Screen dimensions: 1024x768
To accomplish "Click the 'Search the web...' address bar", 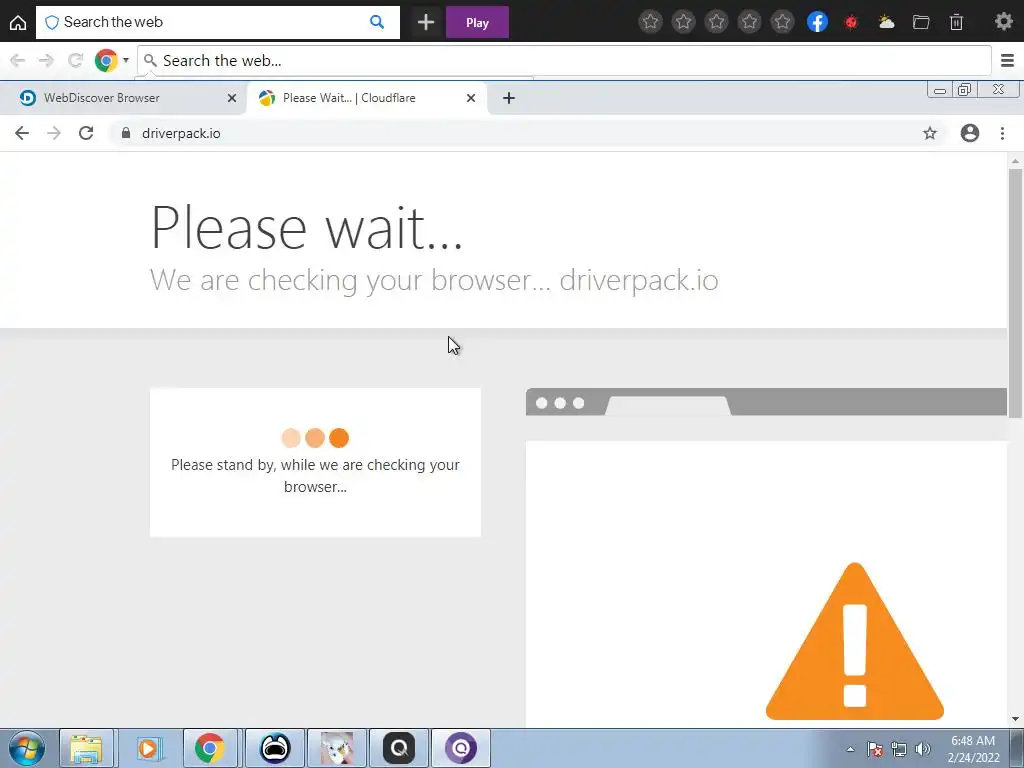I will tap(564, 61).
